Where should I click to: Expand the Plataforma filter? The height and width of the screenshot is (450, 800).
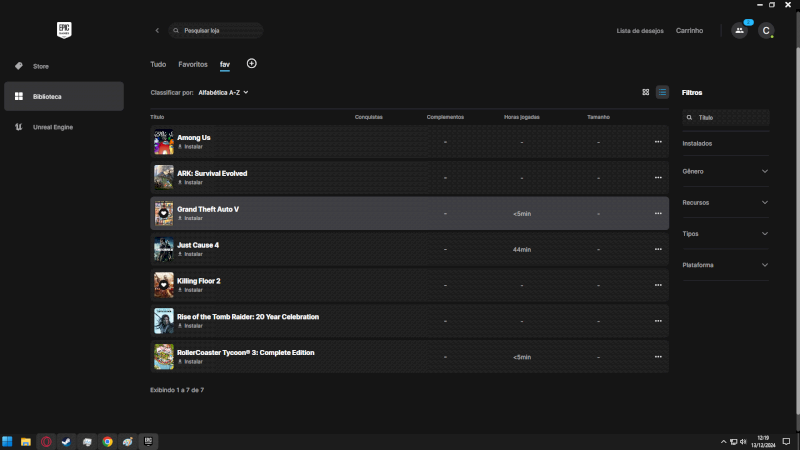(725, 265)
